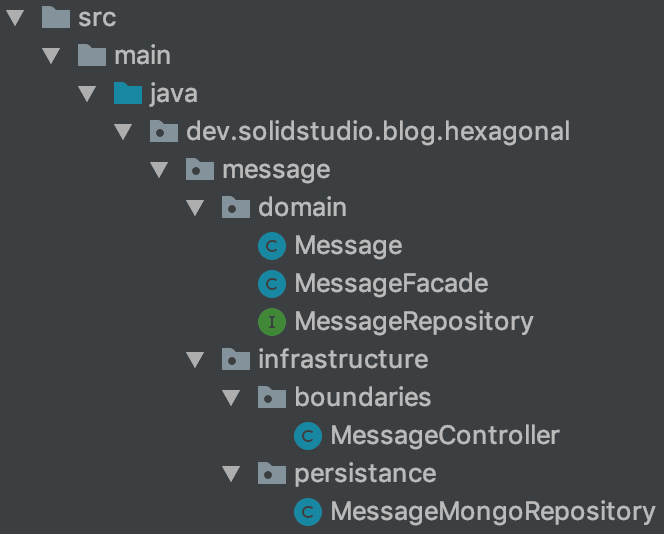The height and width of the screenshot is (534, 664).
Task: Click the MessageRepository interface icon
Action: [272, 322]
